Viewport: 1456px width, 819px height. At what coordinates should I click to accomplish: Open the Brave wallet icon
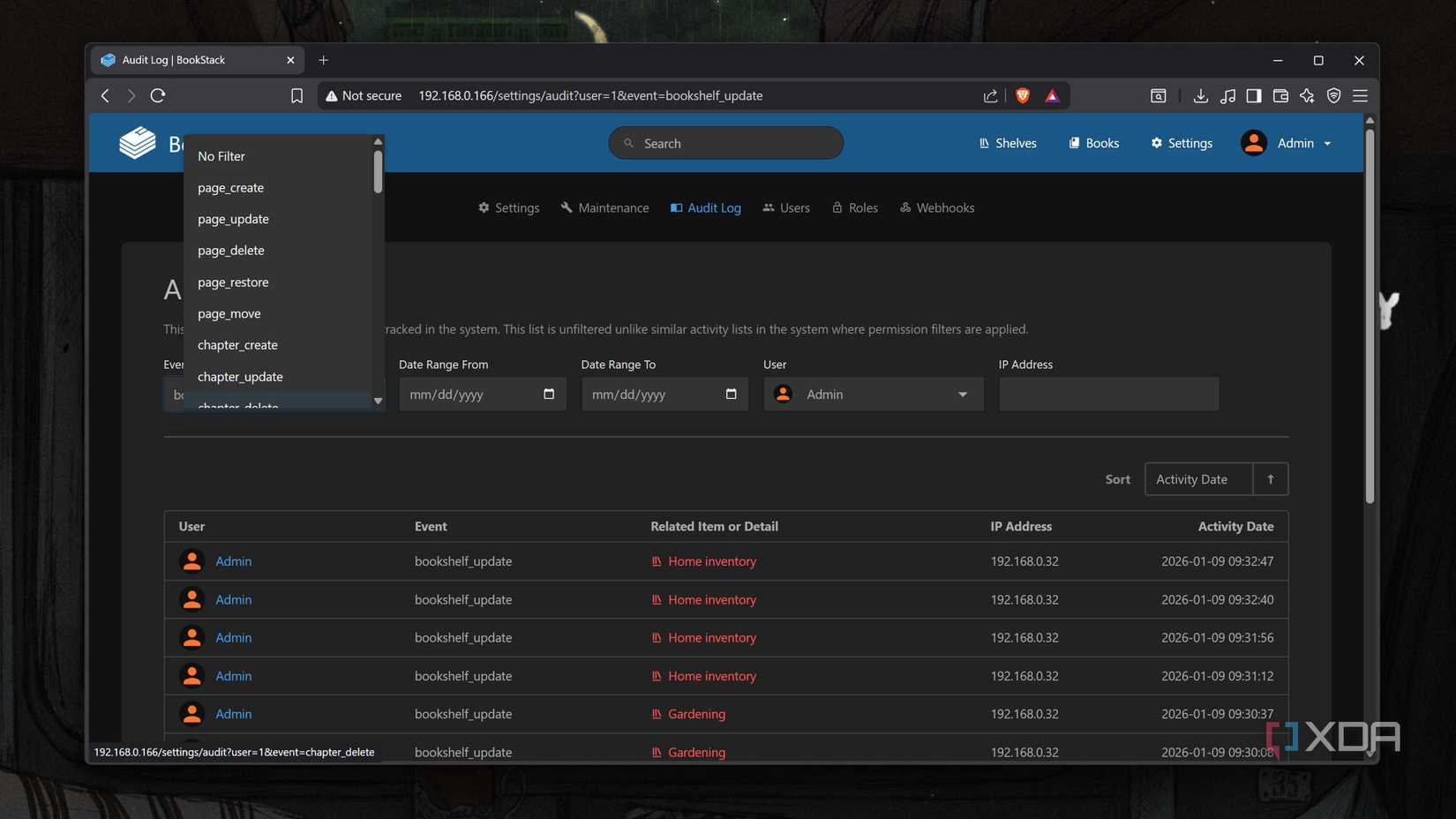[x=1280, y=95]
